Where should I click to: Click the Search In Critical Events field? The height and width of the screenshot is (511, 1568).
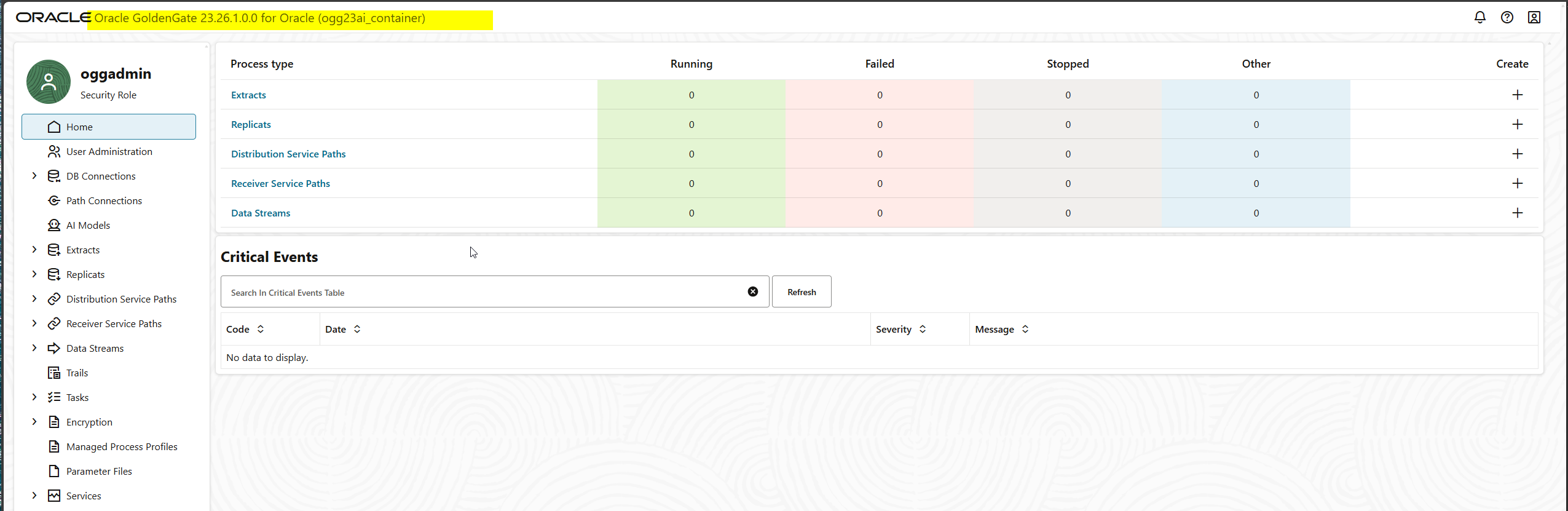(479, 292)
